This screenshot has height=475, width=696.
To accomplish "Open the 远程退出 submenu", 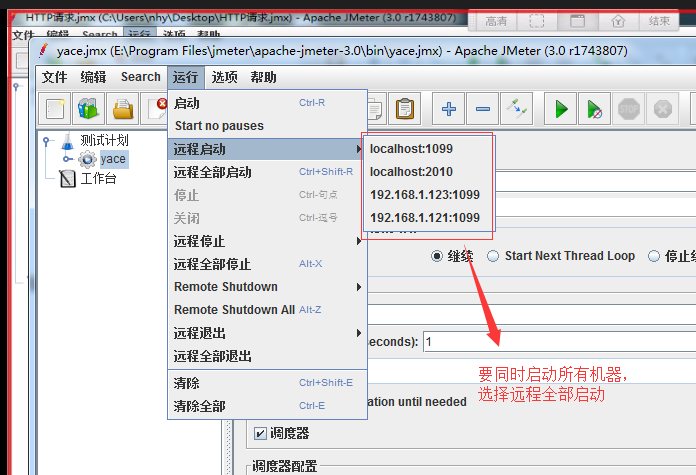I will point(268,333).
